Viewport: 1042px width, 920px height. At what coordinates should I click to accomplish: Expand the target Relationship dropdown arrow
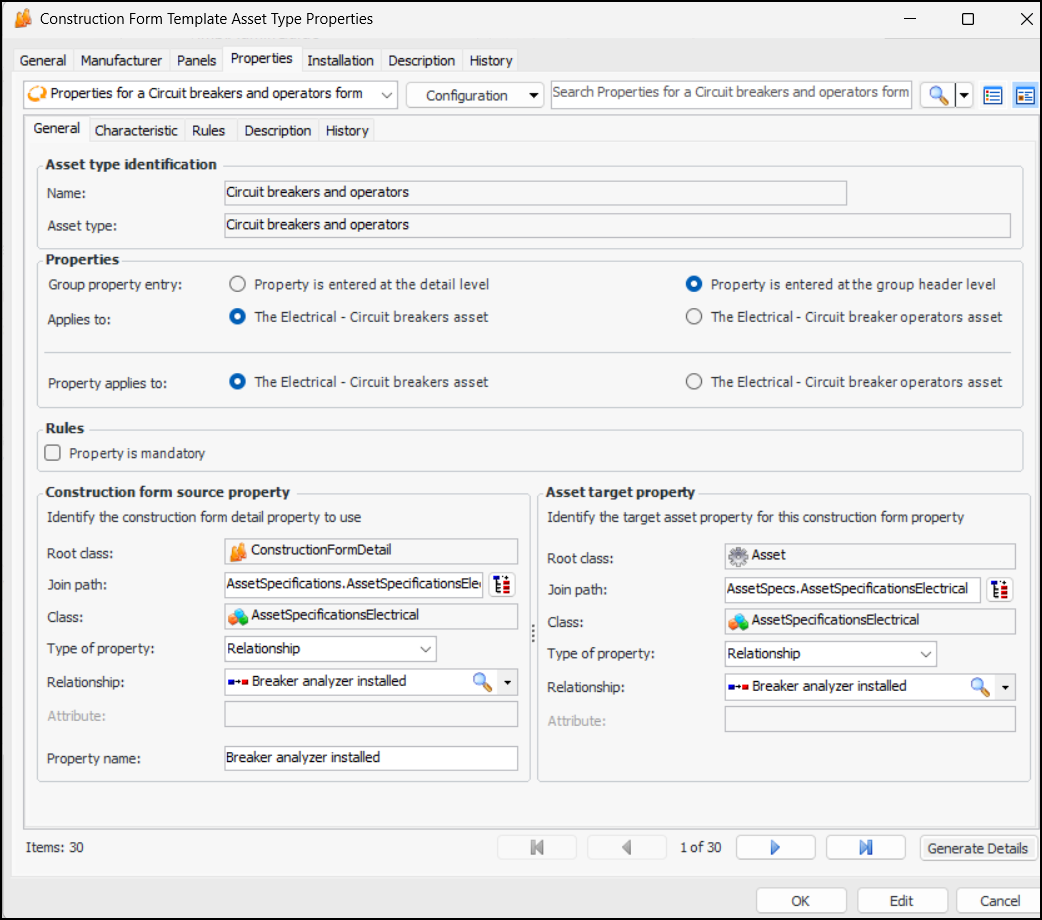1005,688
